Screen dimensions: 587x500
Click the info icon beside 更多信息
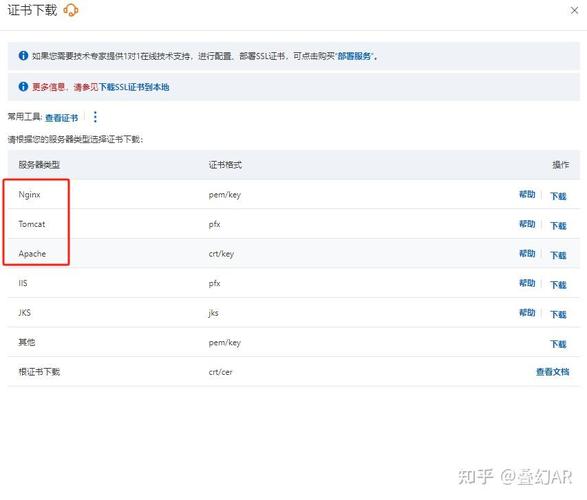coord(23,87)
